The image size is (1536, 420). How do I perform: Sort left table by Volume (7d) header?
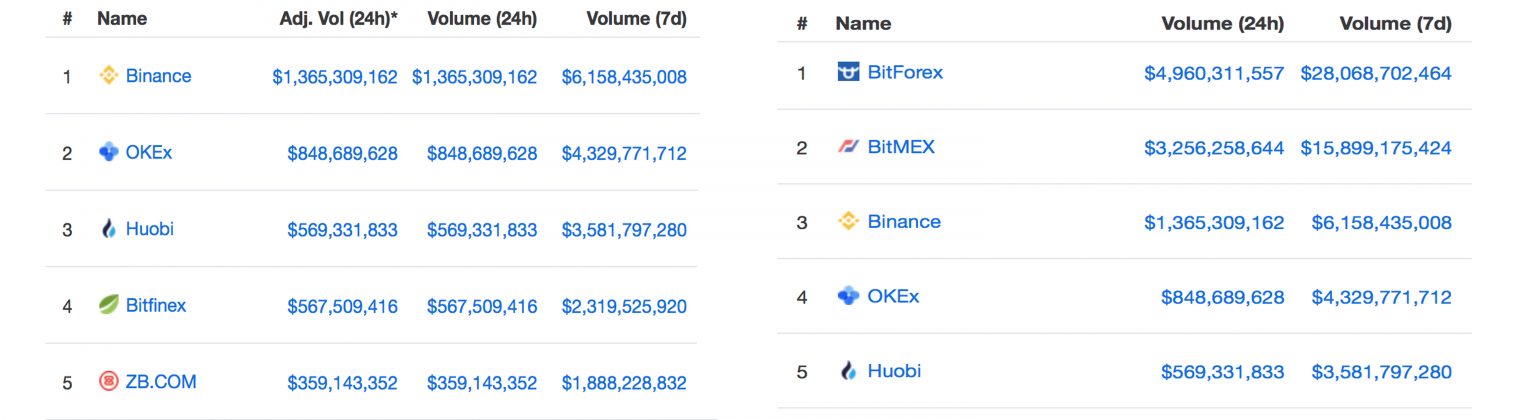[x=636, y=19]
